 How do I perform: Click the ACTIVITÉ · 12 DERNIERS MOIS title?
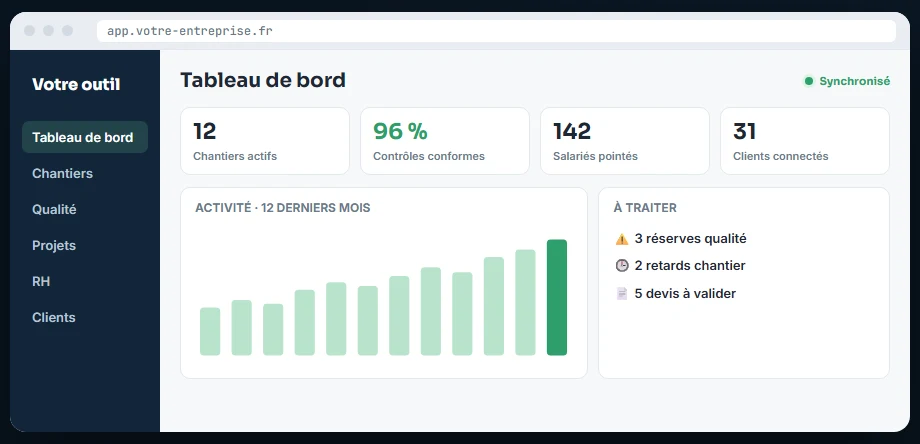[x=283, y=208]
